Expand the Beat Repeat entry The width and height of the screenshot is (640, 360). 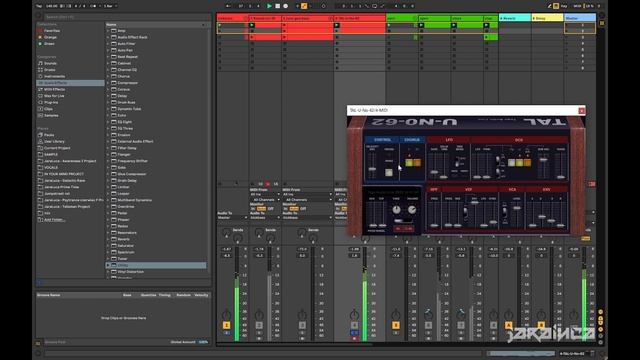click(108, 57)
